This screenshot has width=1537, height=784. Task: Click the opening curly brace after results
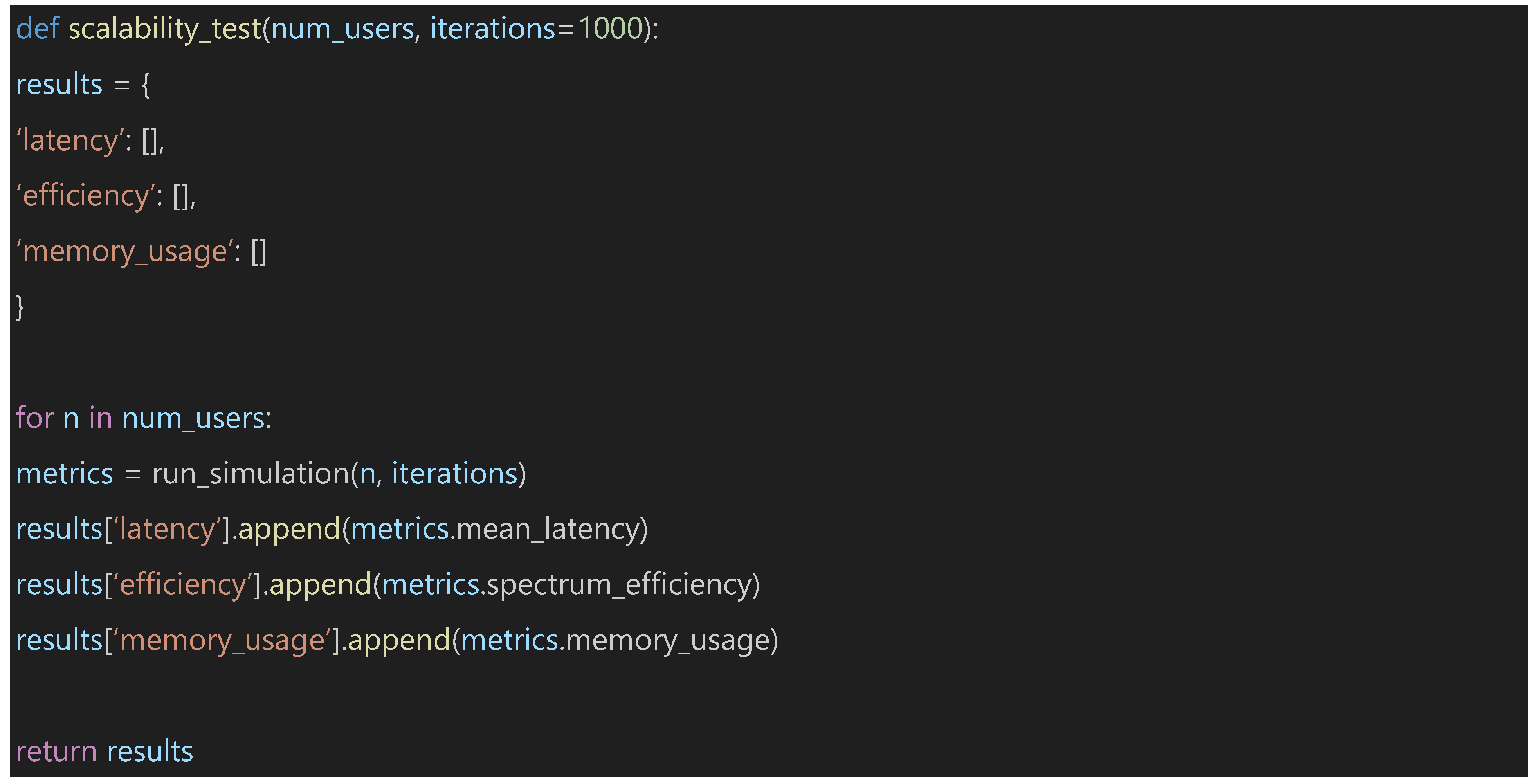coord(146,85)
